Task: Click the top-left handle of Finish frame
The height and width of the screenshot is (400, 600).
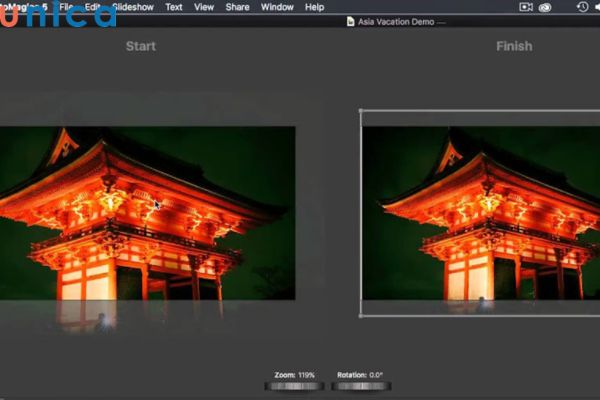Action: click(x=361, y=111)
